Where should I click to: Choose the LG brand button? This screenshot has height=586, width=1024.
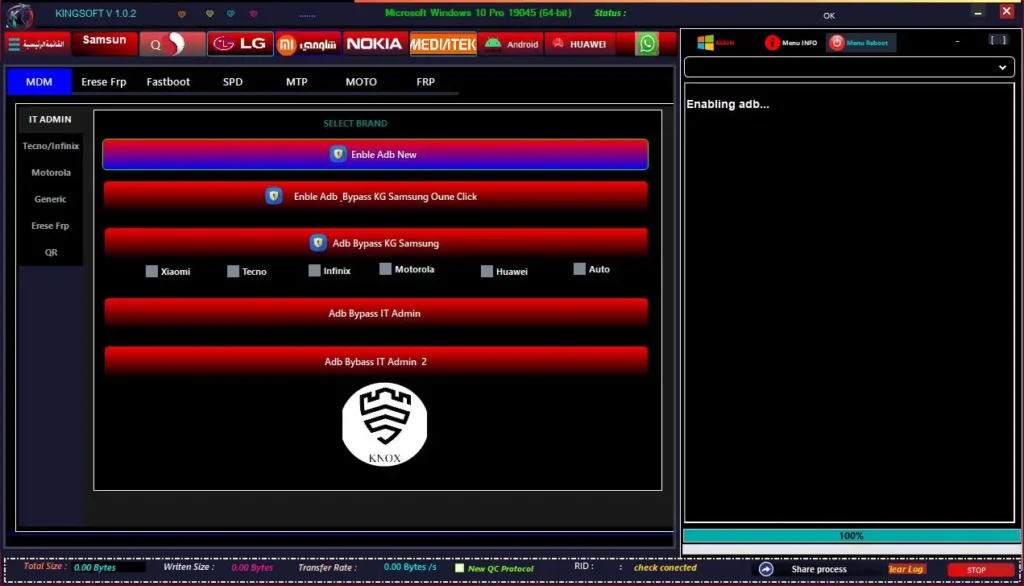click(x=240, y=44)
